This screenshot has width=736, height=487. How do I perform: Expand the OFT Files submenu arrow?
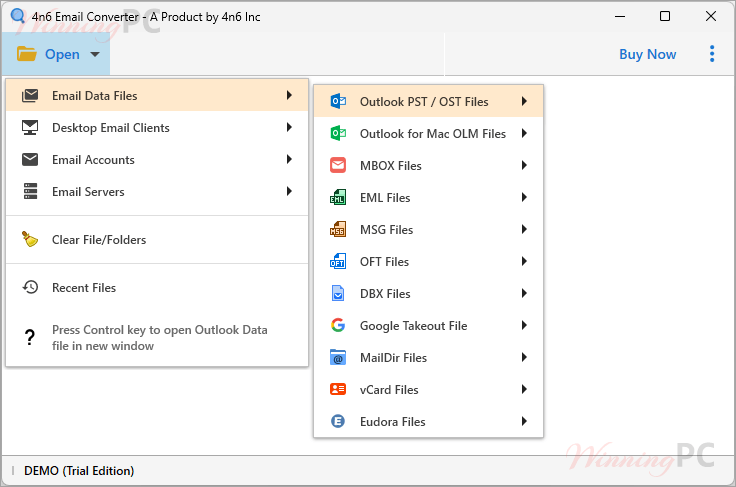click(x=524, y=261)
